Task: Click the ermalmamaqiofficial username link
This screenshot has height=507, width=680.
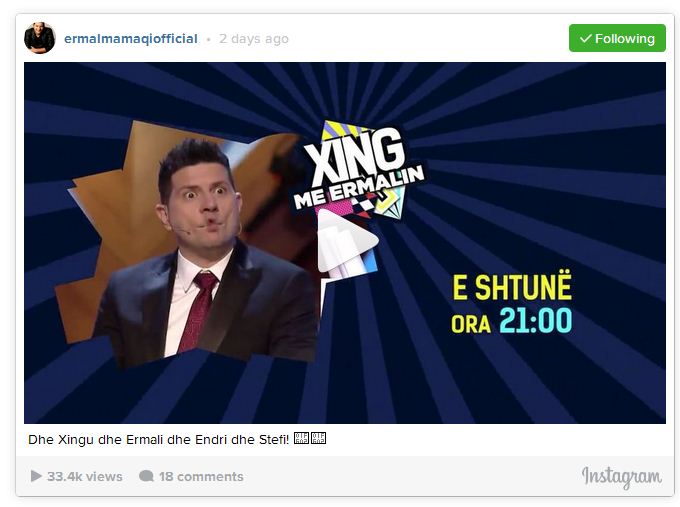Action: (x=131, y=39)
